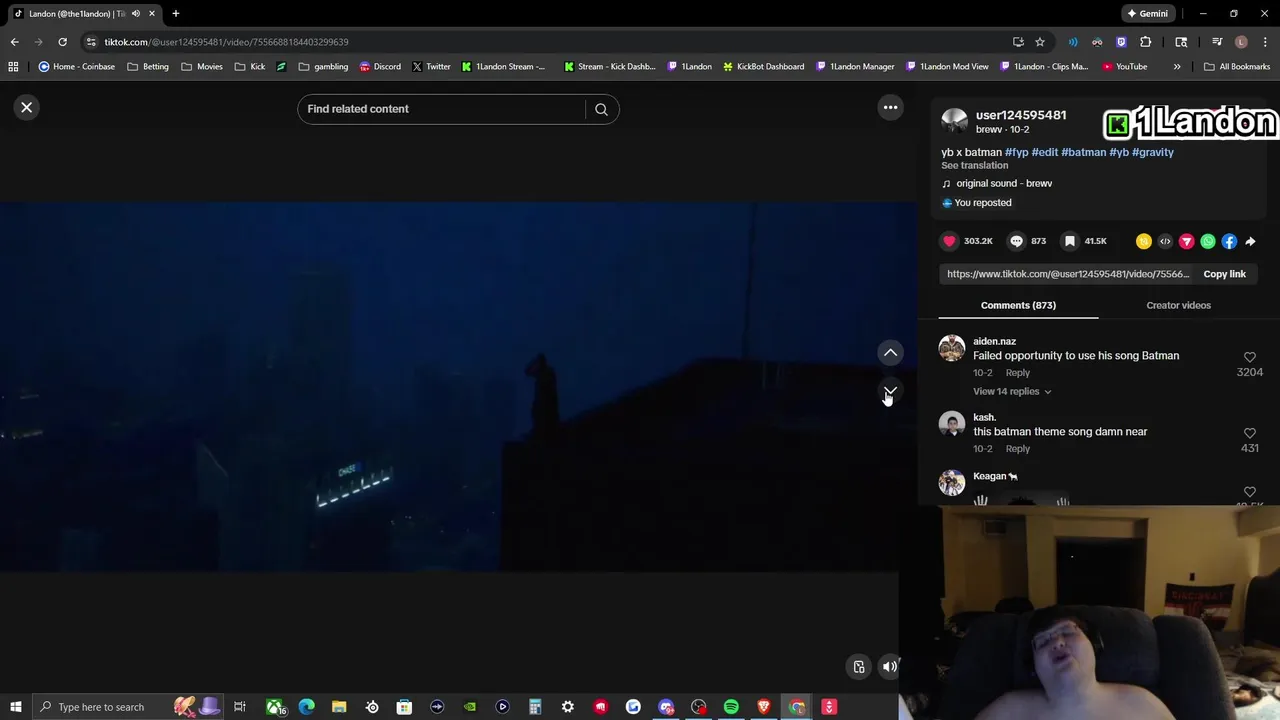Open Chrome extensions puzzle icon
Viewport: 1280px width, 720px height.
click(1146, 42)
